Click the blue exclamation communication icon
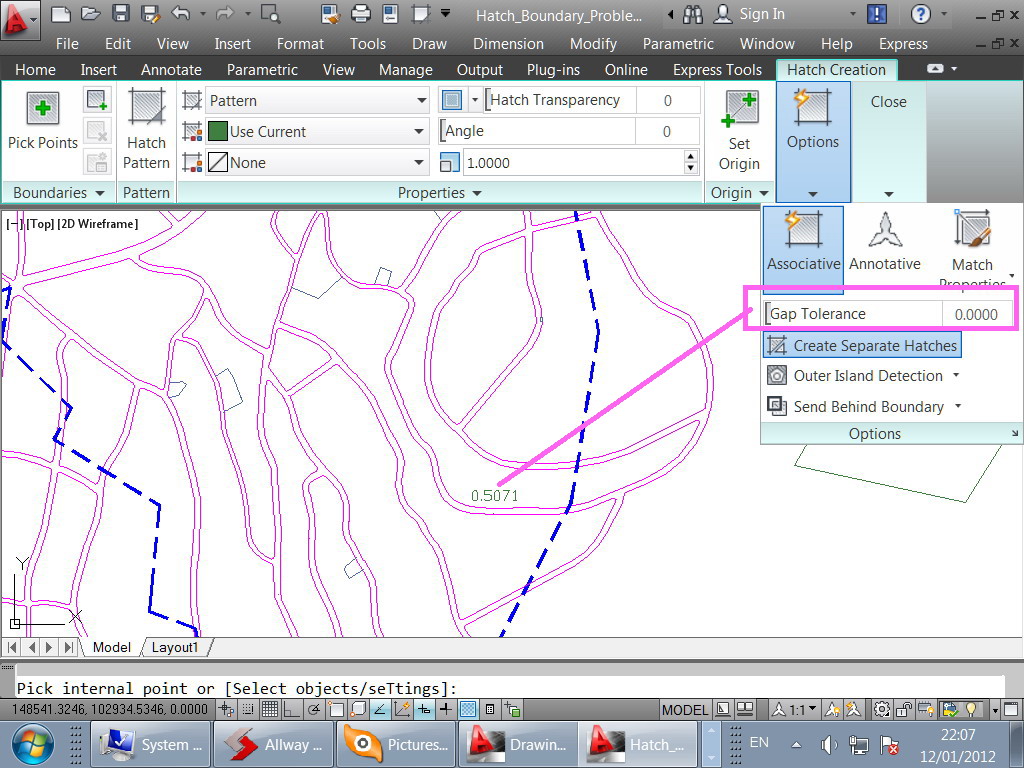The width and height of the screenshot is (1024, 768). [x=876, y=14]
